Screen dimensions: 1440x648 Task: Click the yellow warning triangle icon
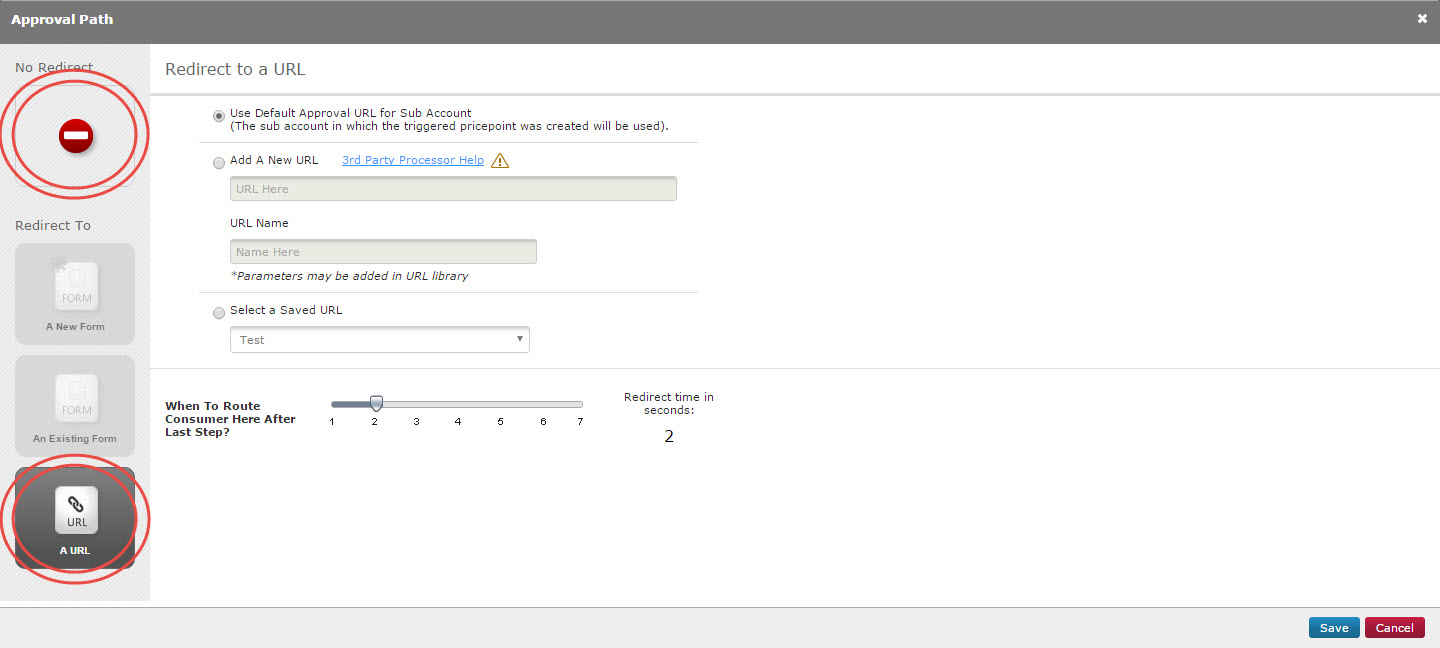click(500, 161)
